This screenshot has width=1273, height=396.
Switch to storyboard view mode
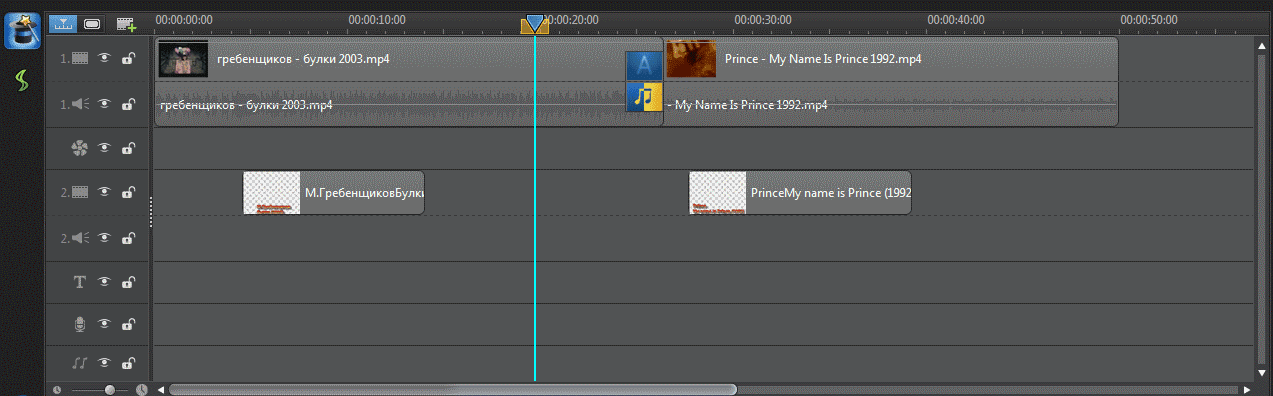pos(92,23)
